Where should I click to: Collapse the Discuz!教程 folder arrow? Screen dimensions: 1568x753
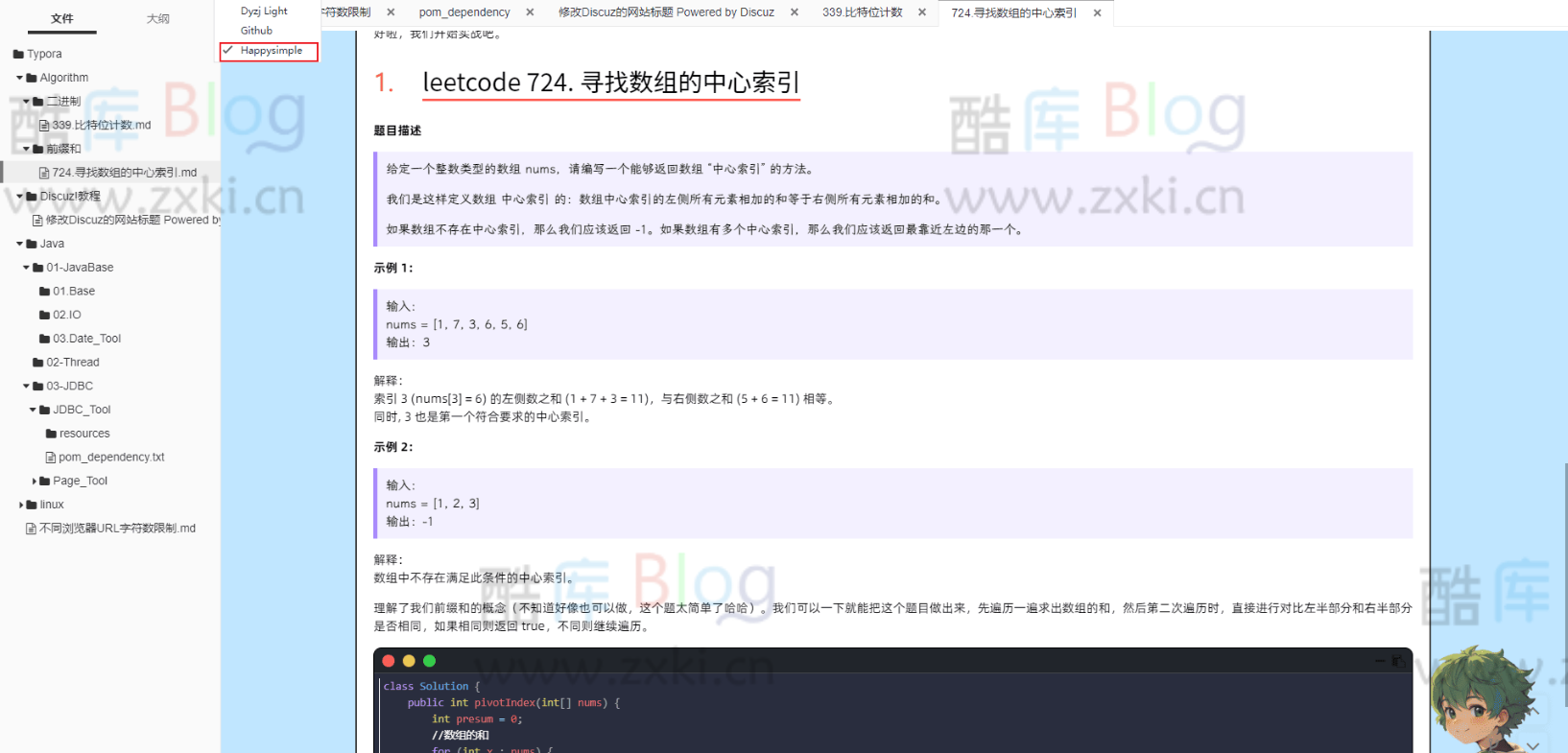(x=19, y=197)
